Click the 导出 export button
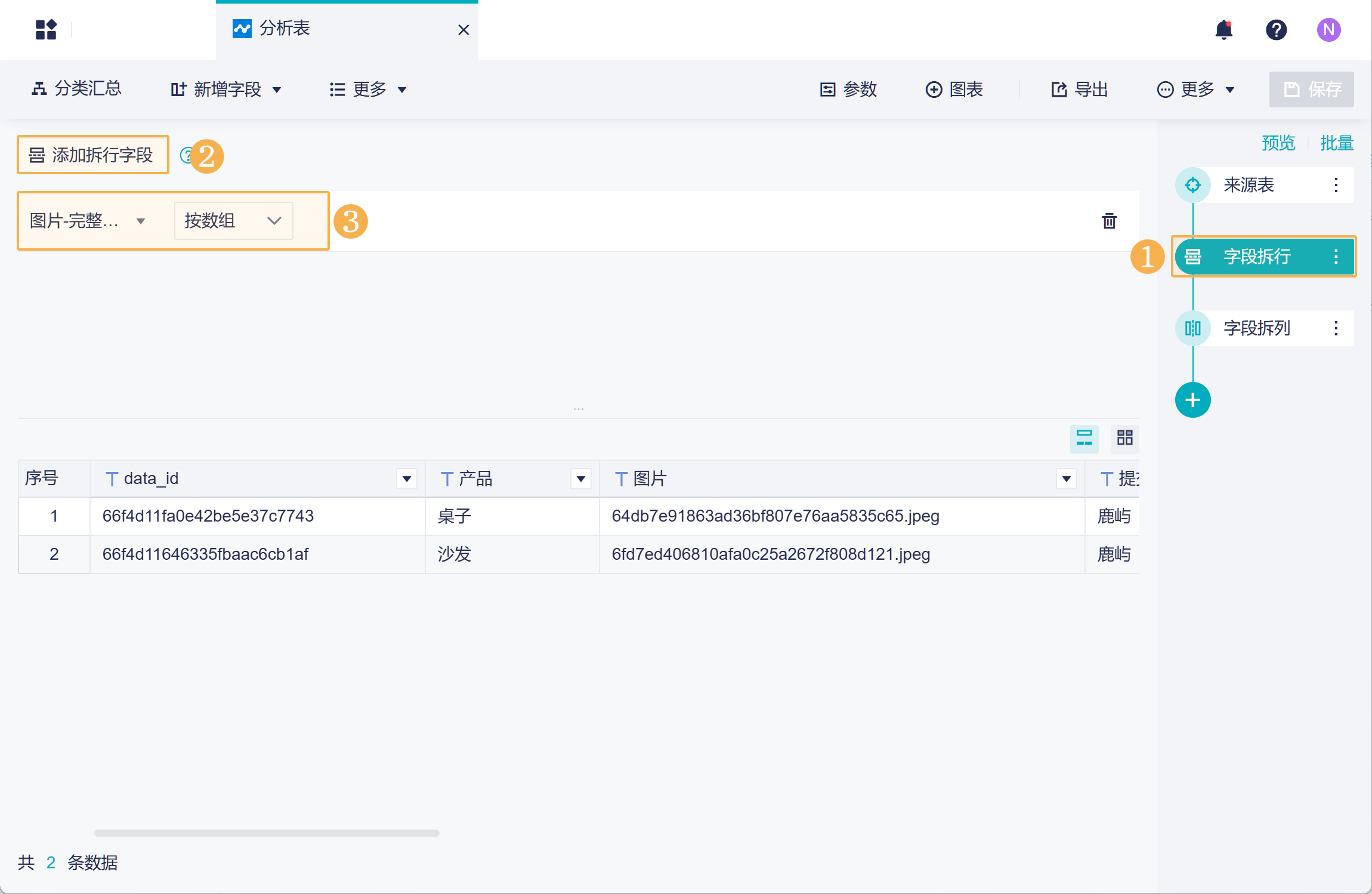The height and width of the screenshot is (894, 1372). point(1079,90)
